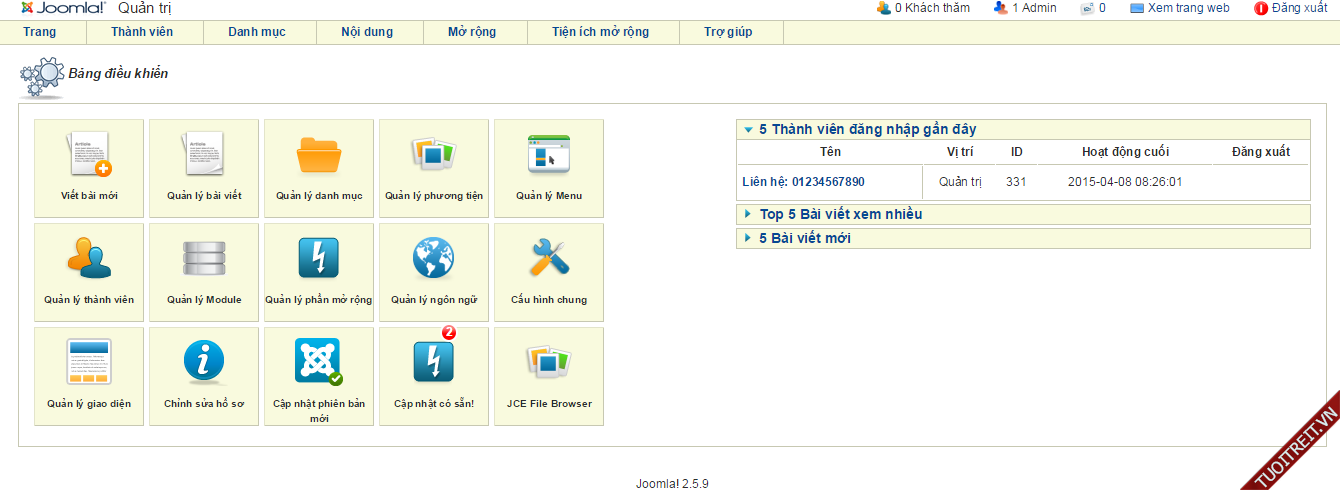Open the Tiện ích mở rộng menu

(x=600, y=32)
